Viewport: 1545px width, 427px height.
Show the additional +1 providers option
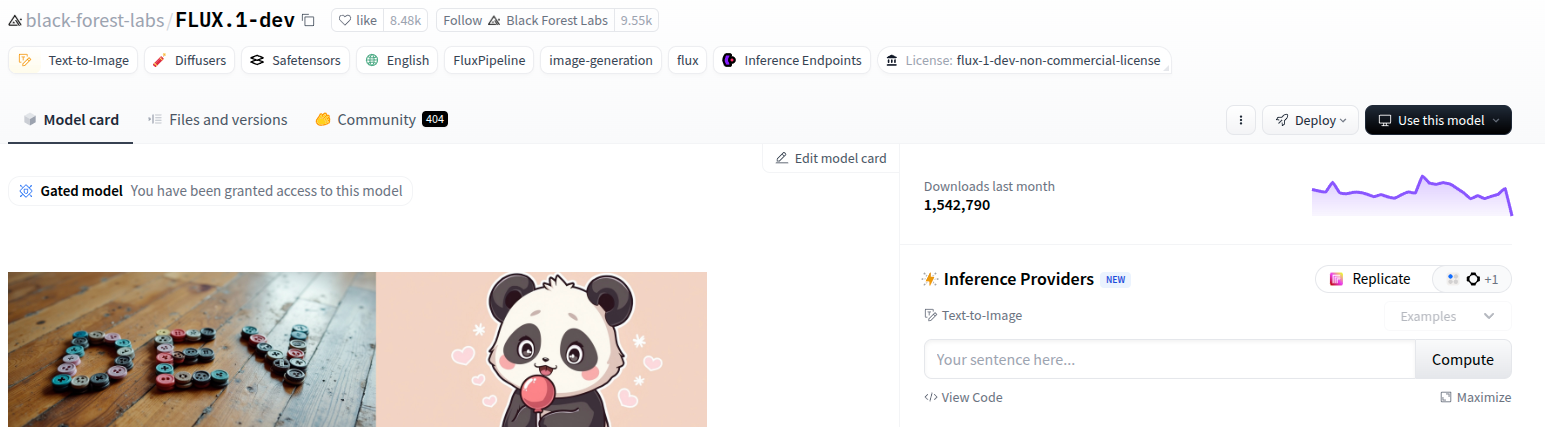(1472, 279)
